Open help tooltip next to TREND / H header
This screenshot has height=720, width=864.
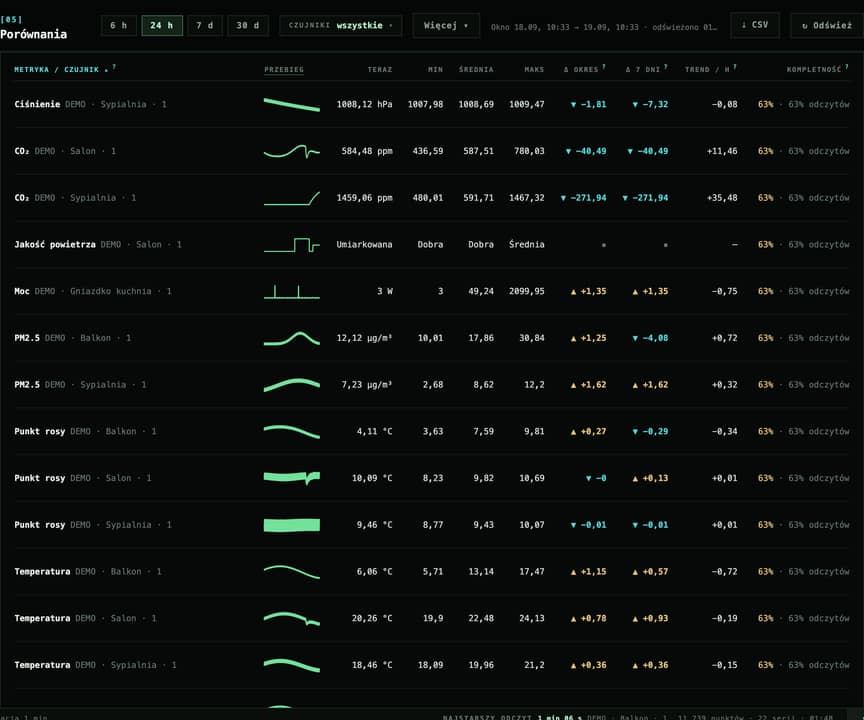(x=735, y=67)
